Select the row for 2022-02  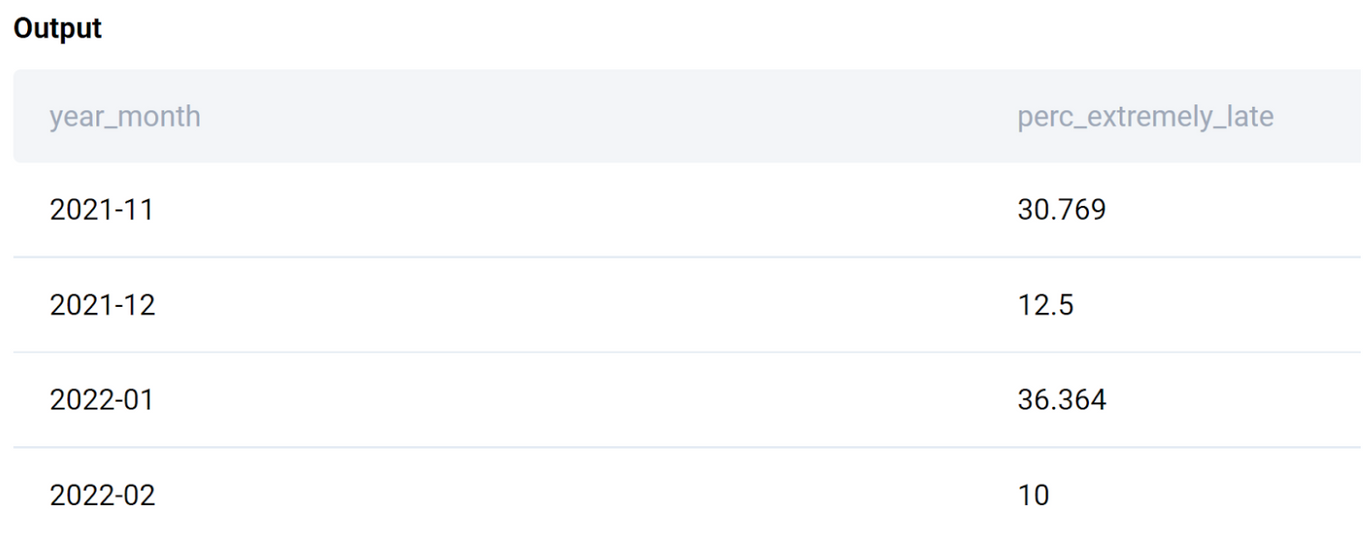click(689, 494)
